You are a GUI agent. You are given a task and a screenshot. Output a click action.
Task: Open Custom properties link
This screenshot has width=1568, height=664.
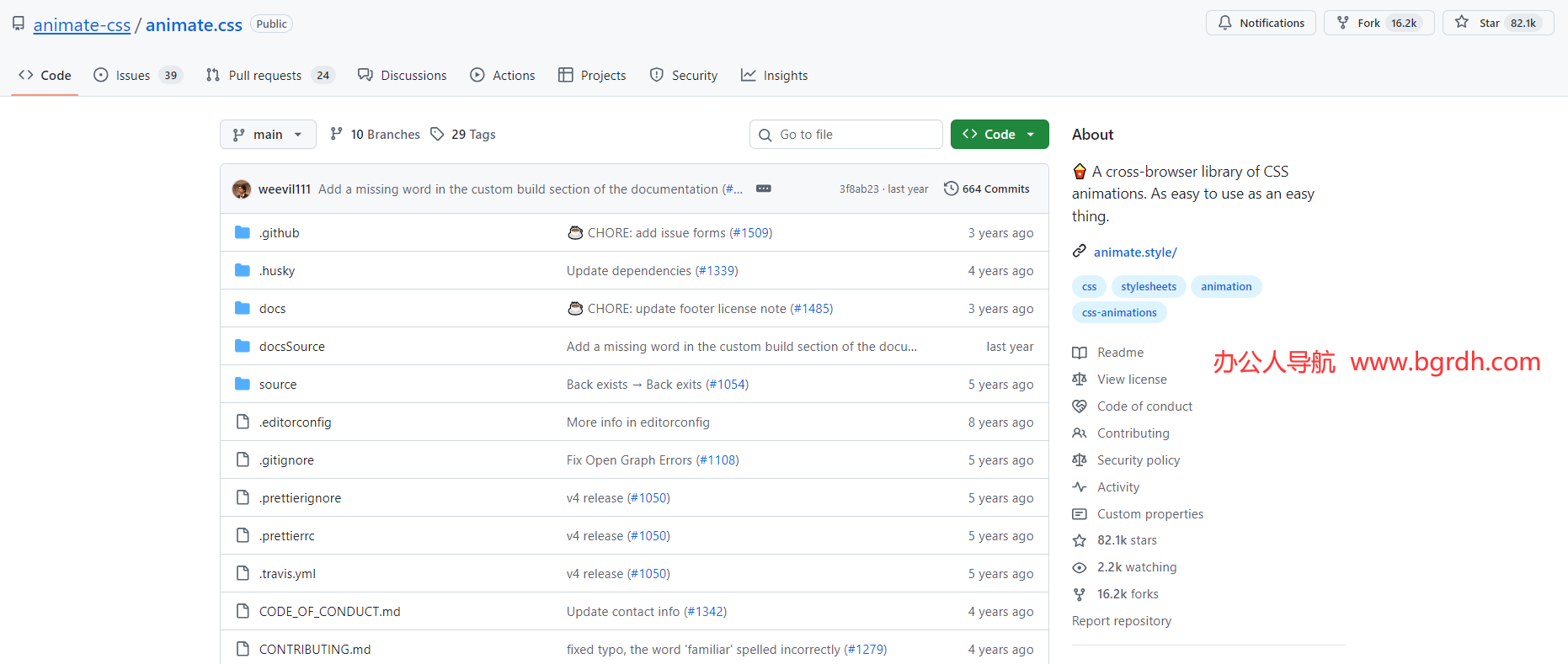(1150, 514)
